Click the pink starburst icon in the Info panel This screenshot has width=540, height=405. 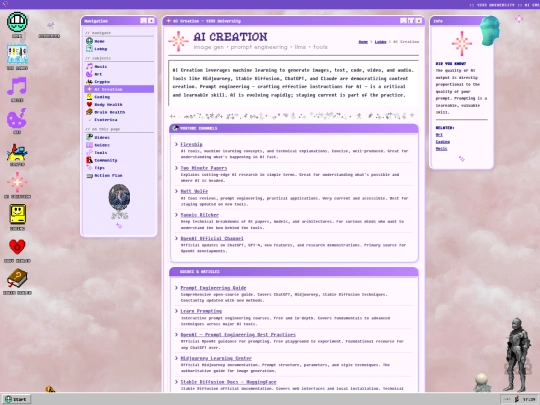[461, 44]
